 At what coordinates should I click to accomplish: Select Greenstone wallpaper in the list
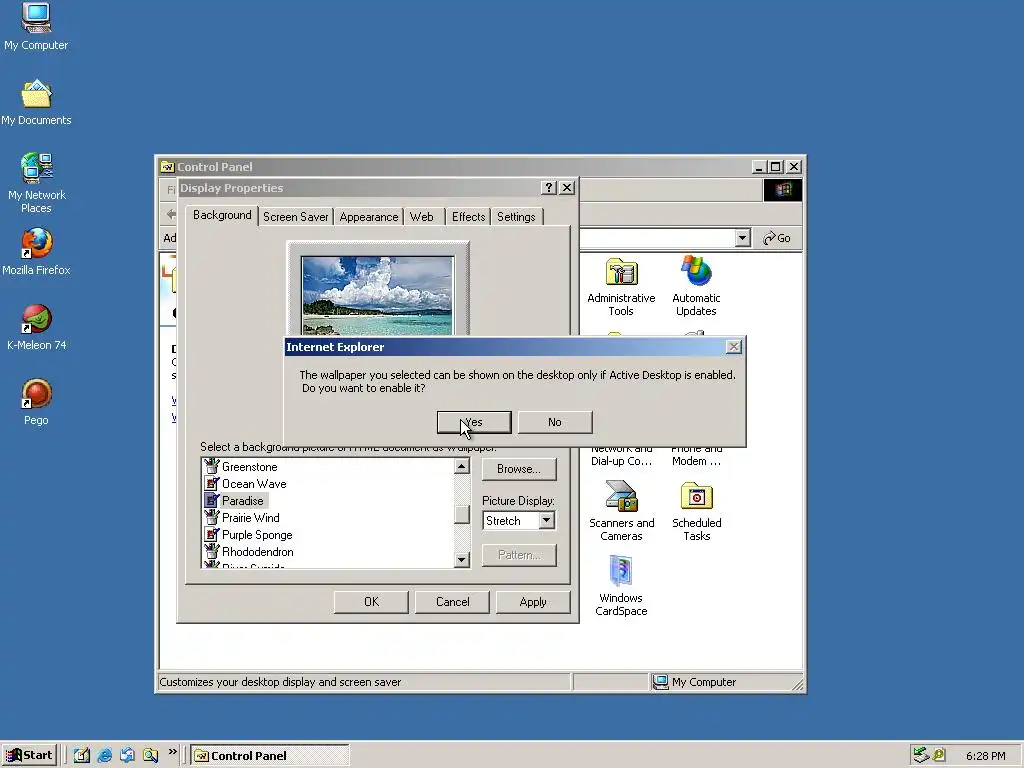click(x=249, y=467)
